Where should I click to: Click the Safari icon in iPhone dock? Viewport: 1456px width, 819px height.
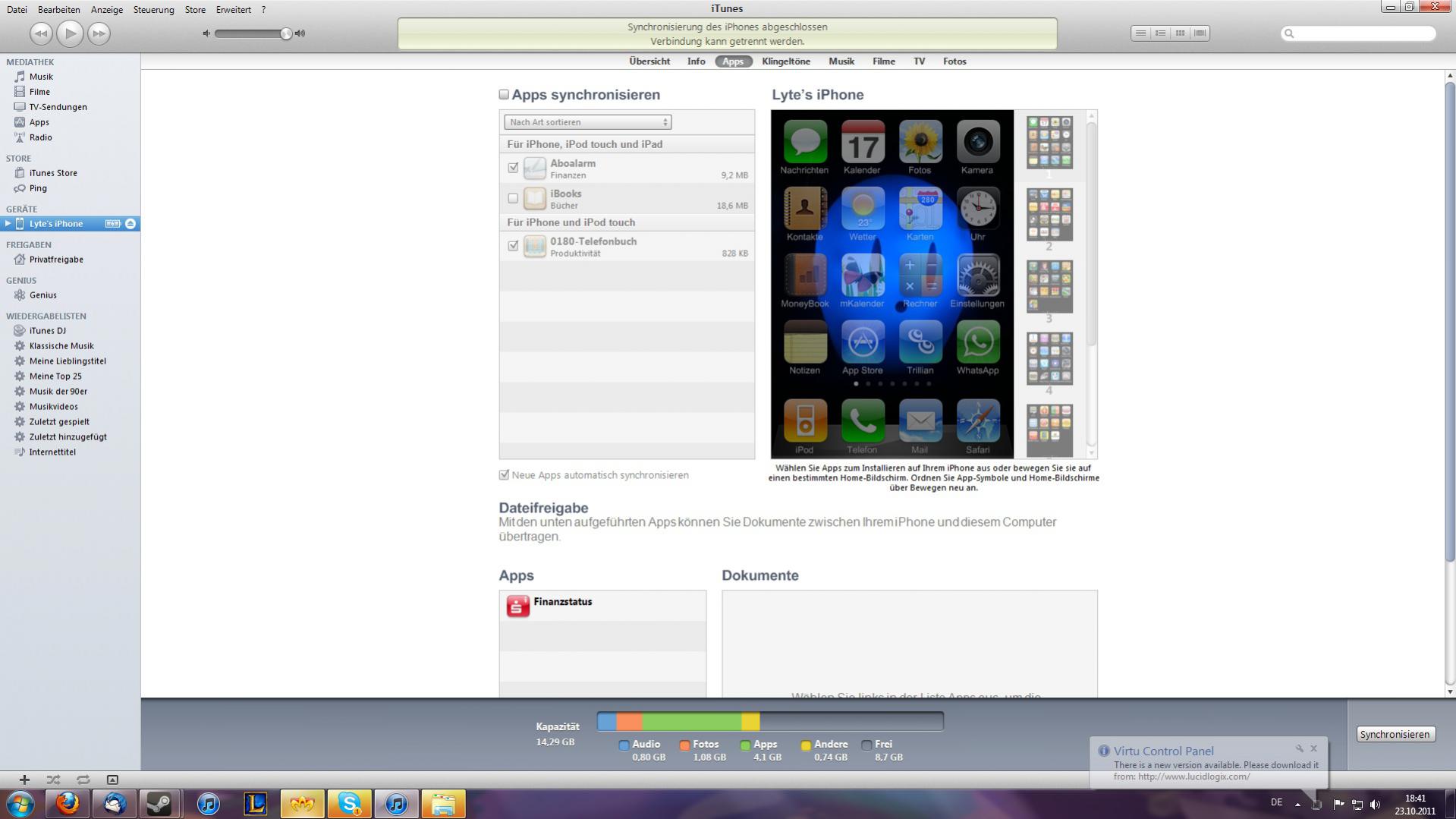(977, 421)
